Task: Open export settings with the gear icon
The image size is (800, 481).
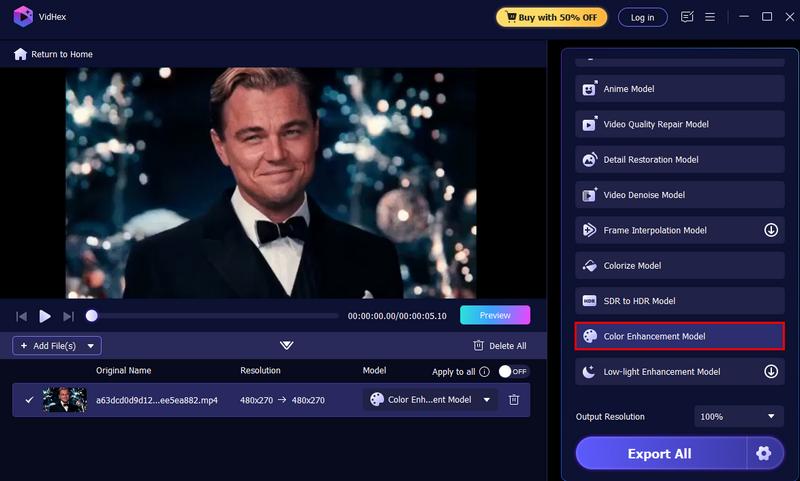Action: [x=764, y=453]
